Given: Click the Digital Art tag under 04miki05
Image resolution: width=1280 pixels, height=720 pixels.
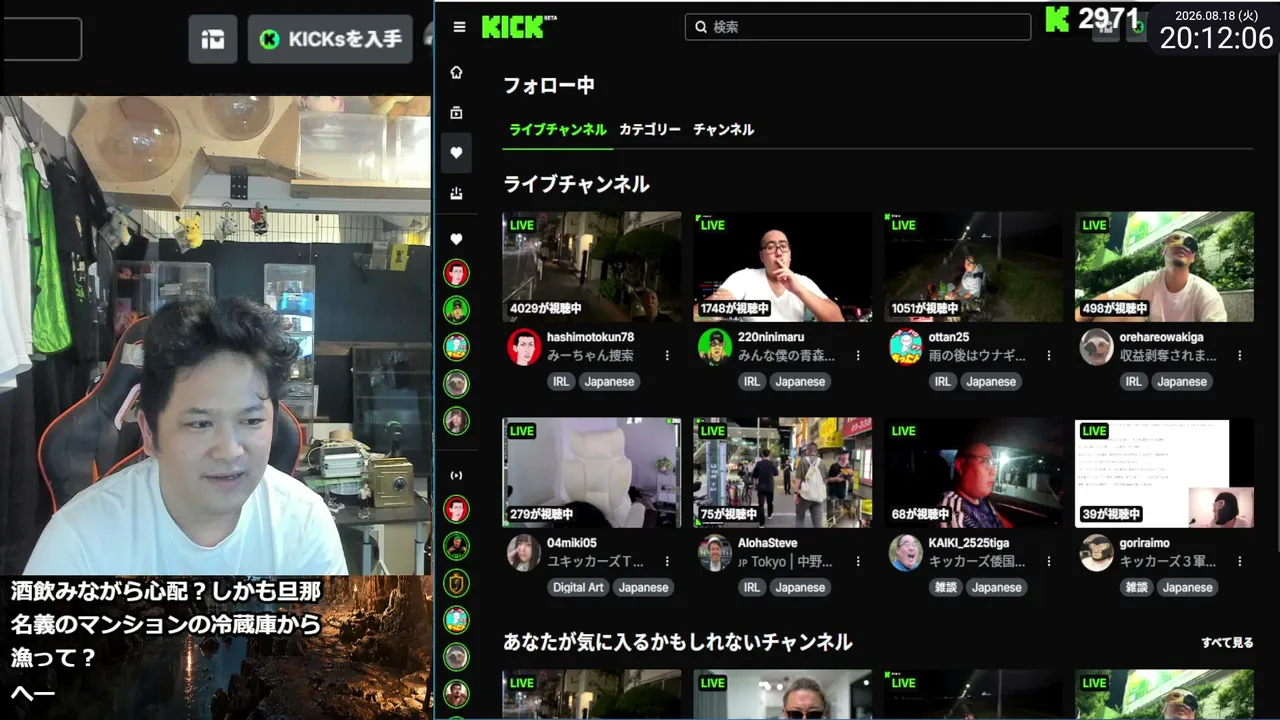Looking at the screenshot, I should [x=578, y=587].
